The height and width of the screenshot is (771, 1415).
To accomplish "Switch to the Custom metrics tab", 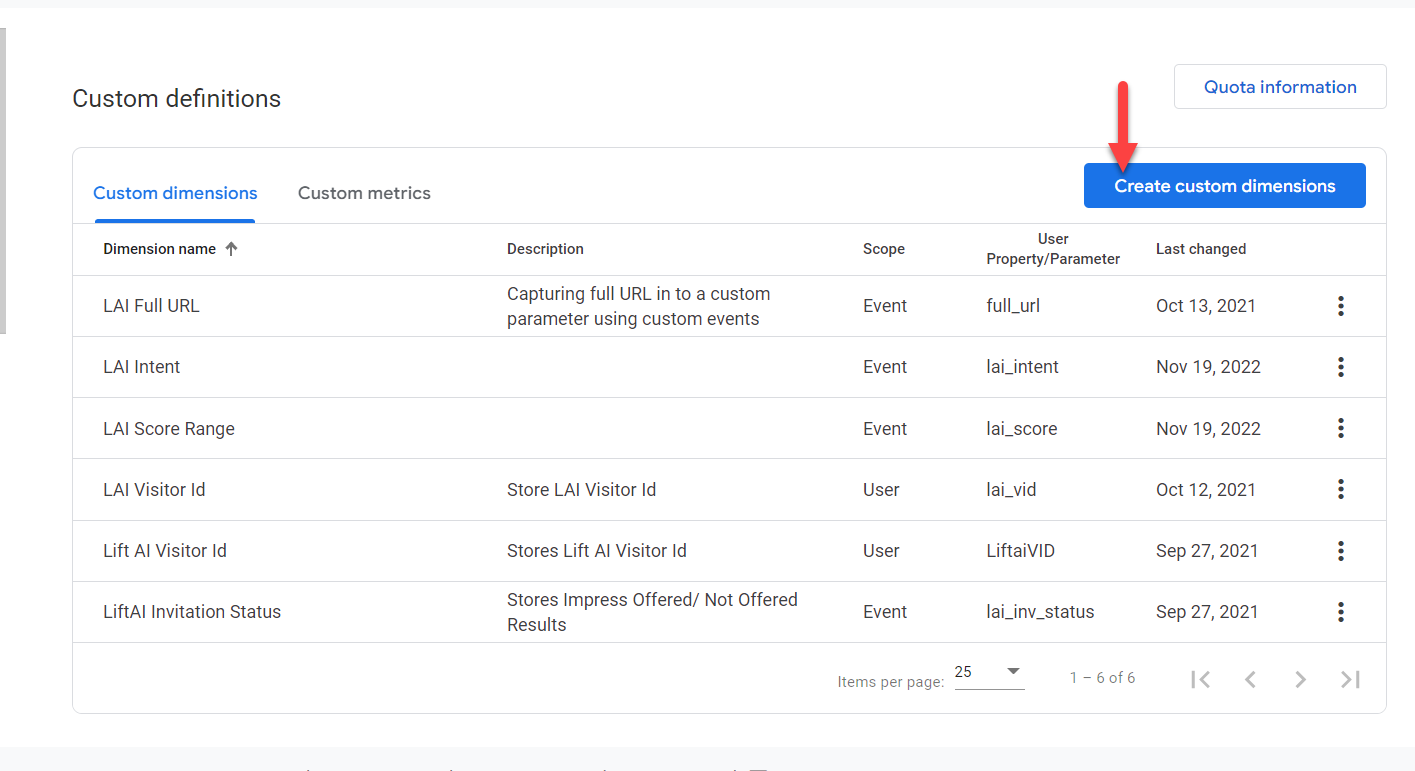I will [x=364, y=193].
